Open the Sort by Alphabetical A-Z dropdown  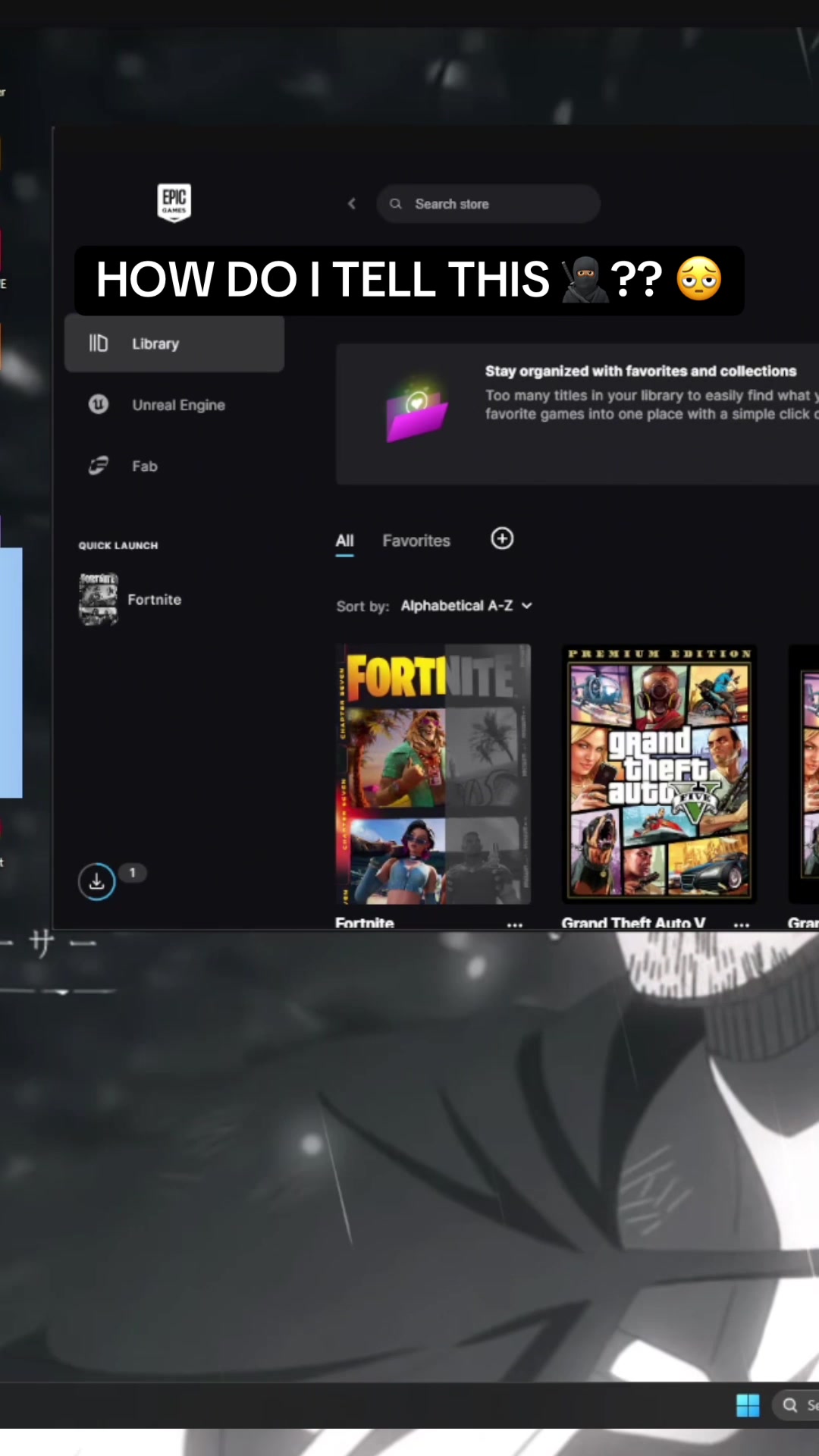pyautogui.click(x=466, y=605)
